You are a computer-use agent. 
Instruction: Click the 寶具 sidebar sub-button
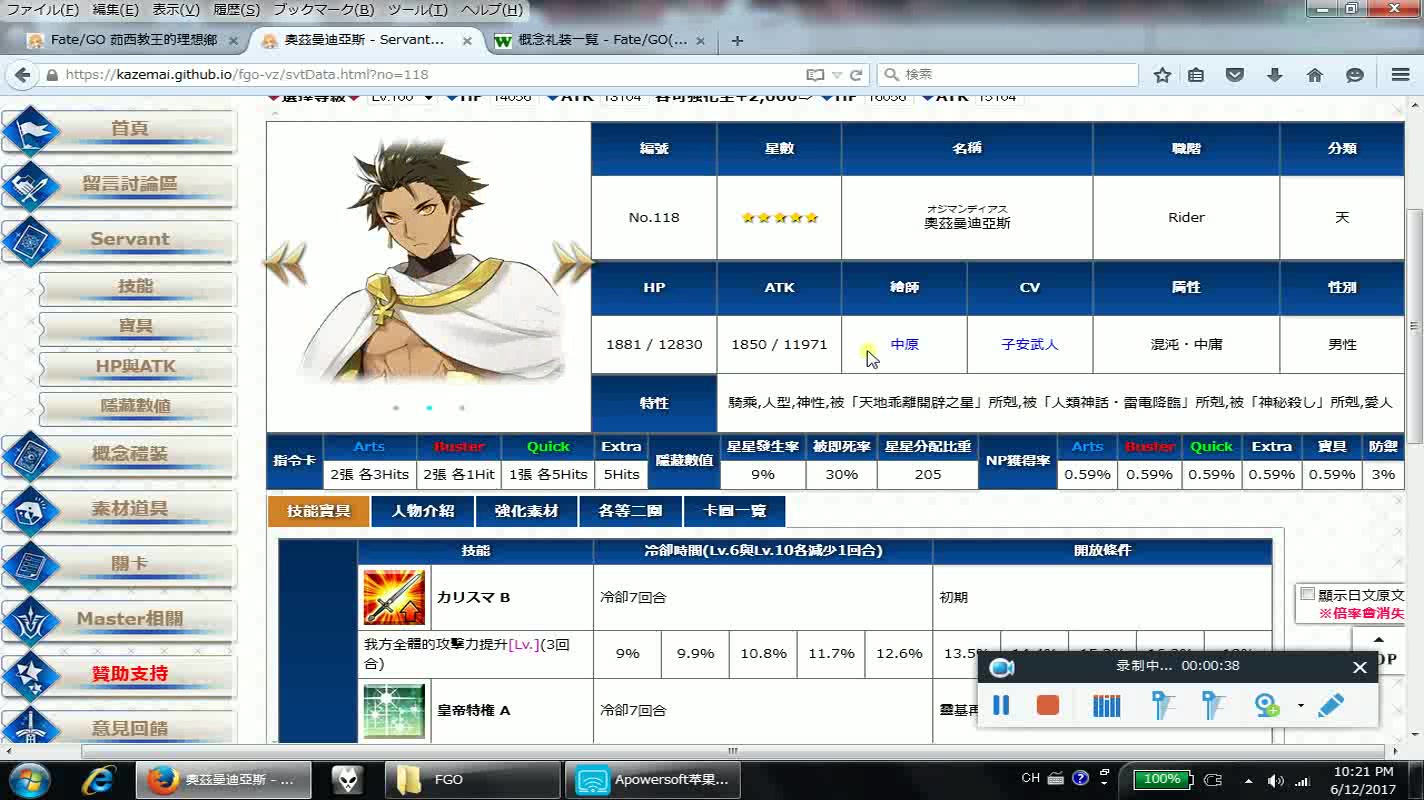(136, 327)
